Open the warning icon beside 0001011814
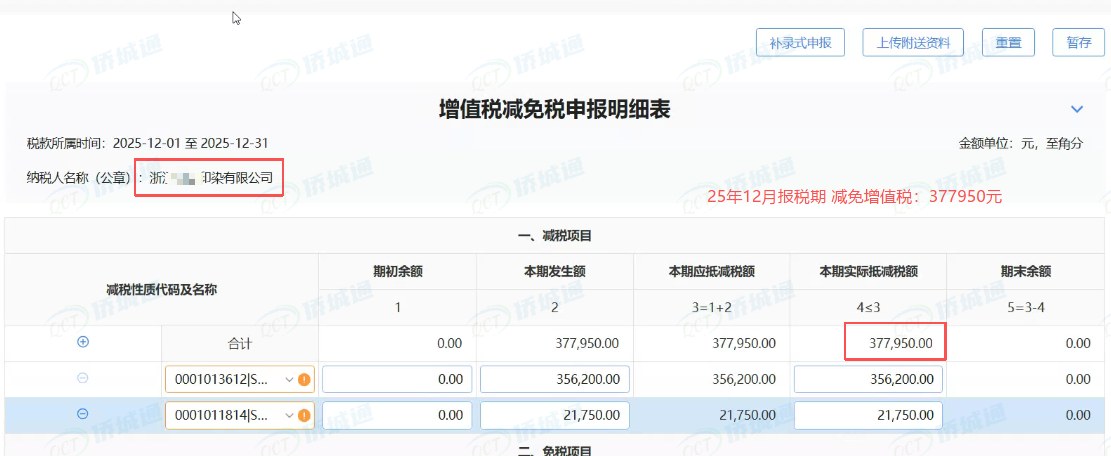Viewport: 1111px width, 456px height. [305, 415]
